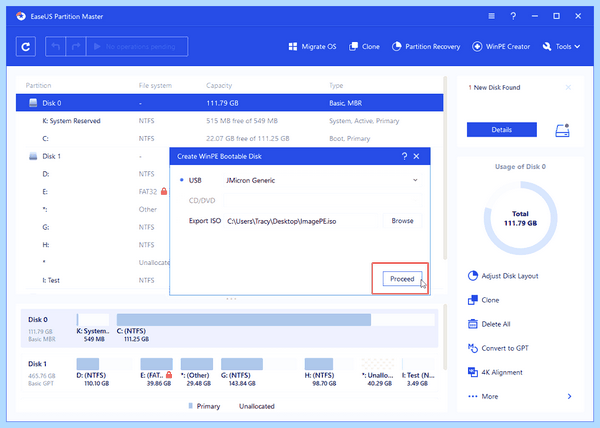
Task: Click Adjust Disk Layout
Action: (503, 276)
